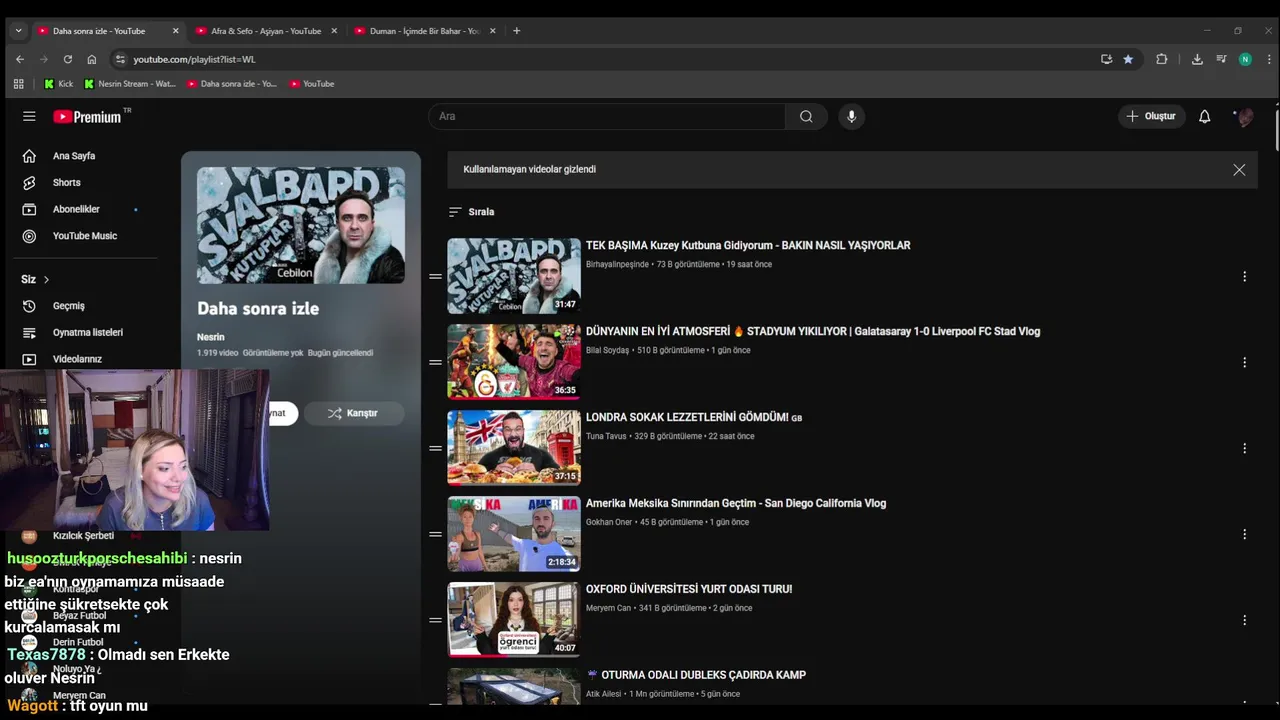Open the notifications bell
This screenshot has height=720, width=1280.
point(1204,116)
